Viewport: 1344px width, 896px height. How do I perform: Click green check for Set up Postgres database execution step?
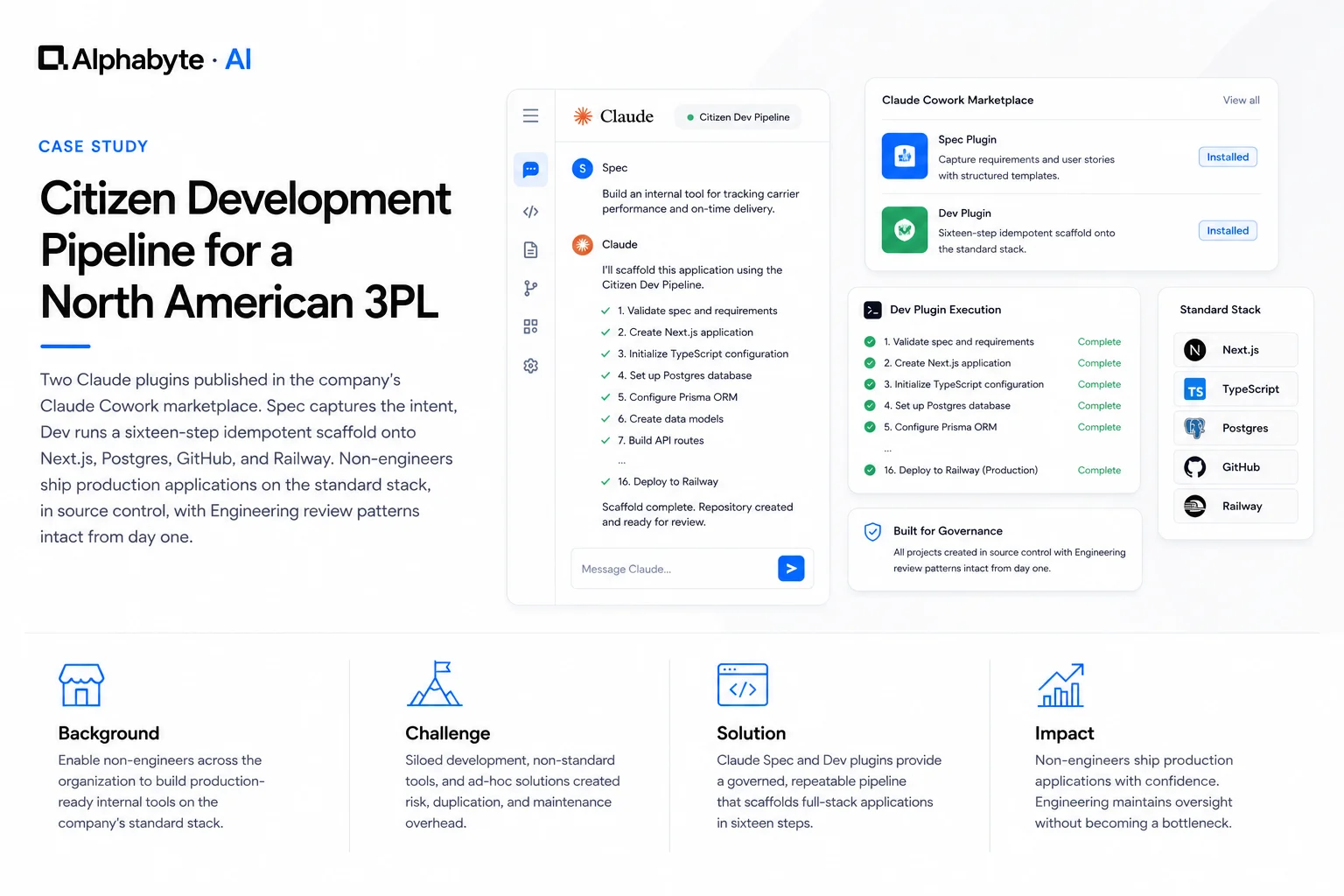point(870,406)
